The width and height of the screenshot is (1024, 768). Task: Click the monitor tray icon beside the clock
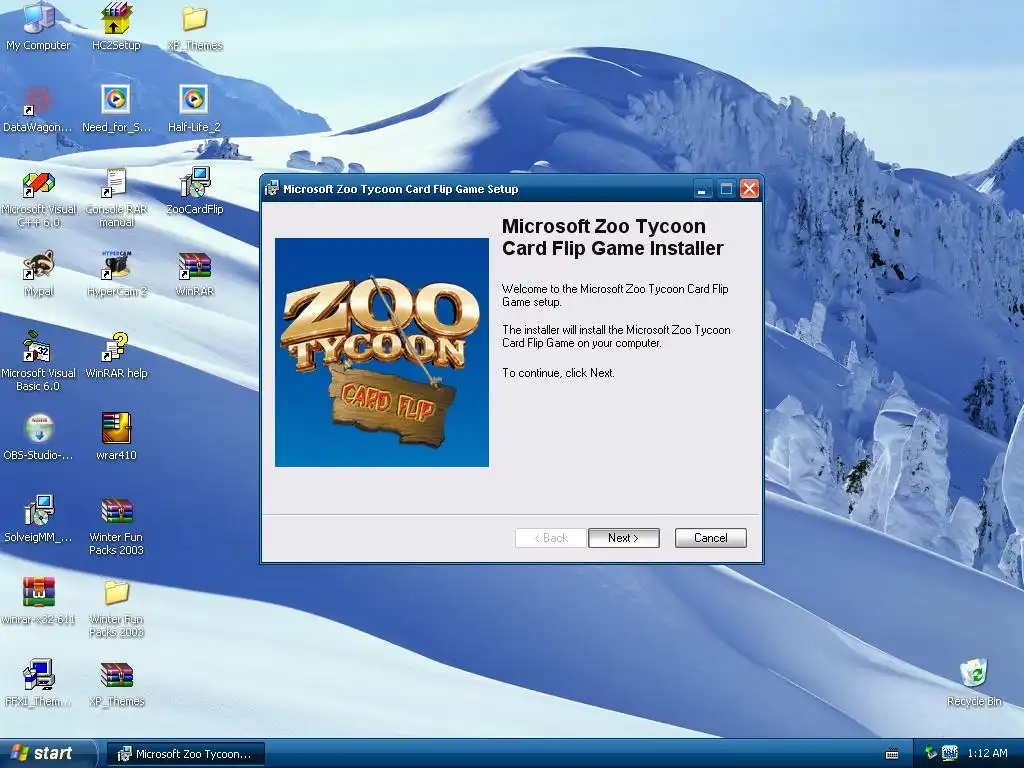[950, 753]
